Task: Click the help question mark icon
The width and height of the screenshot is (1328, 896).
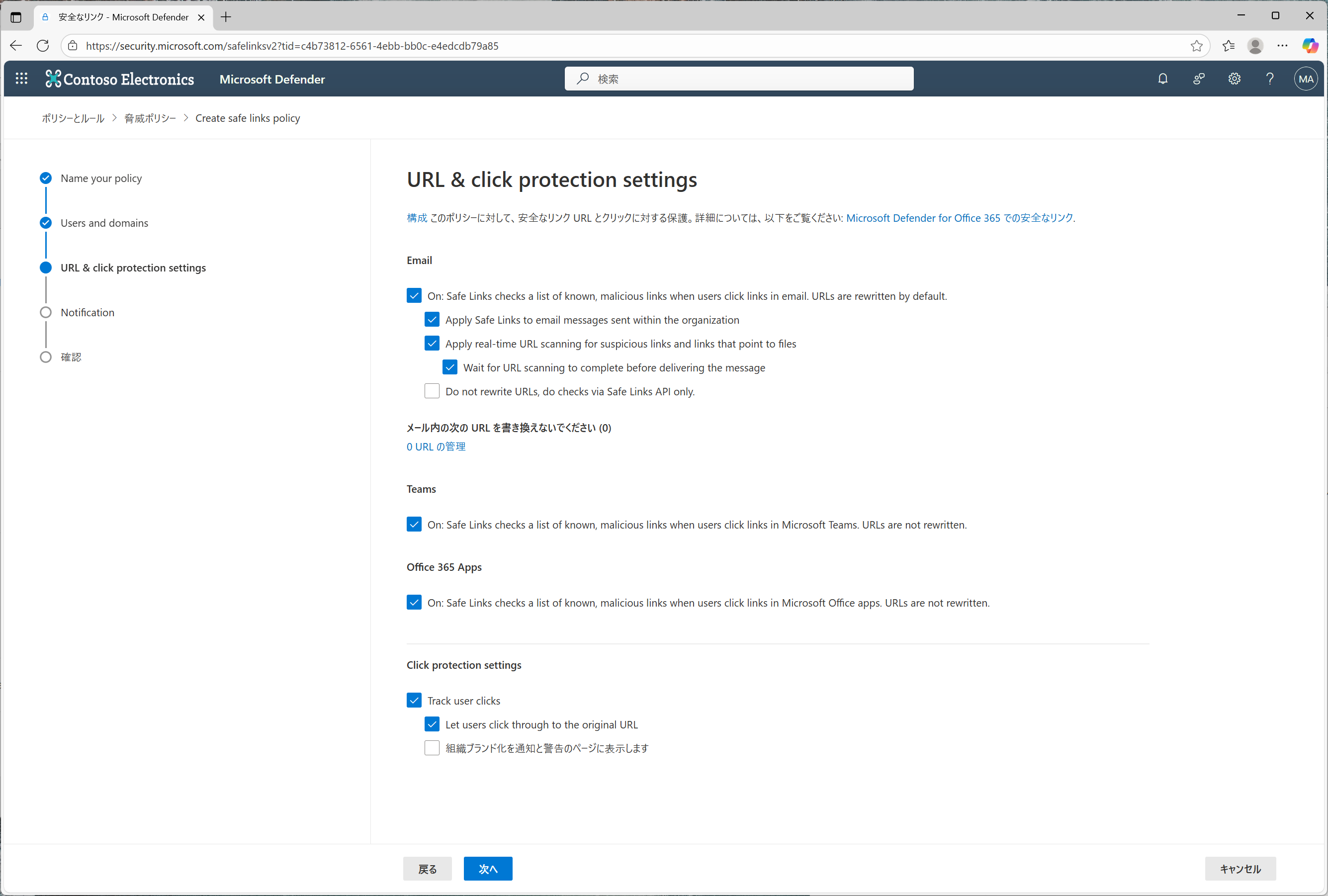Action: click(1270, 79)
